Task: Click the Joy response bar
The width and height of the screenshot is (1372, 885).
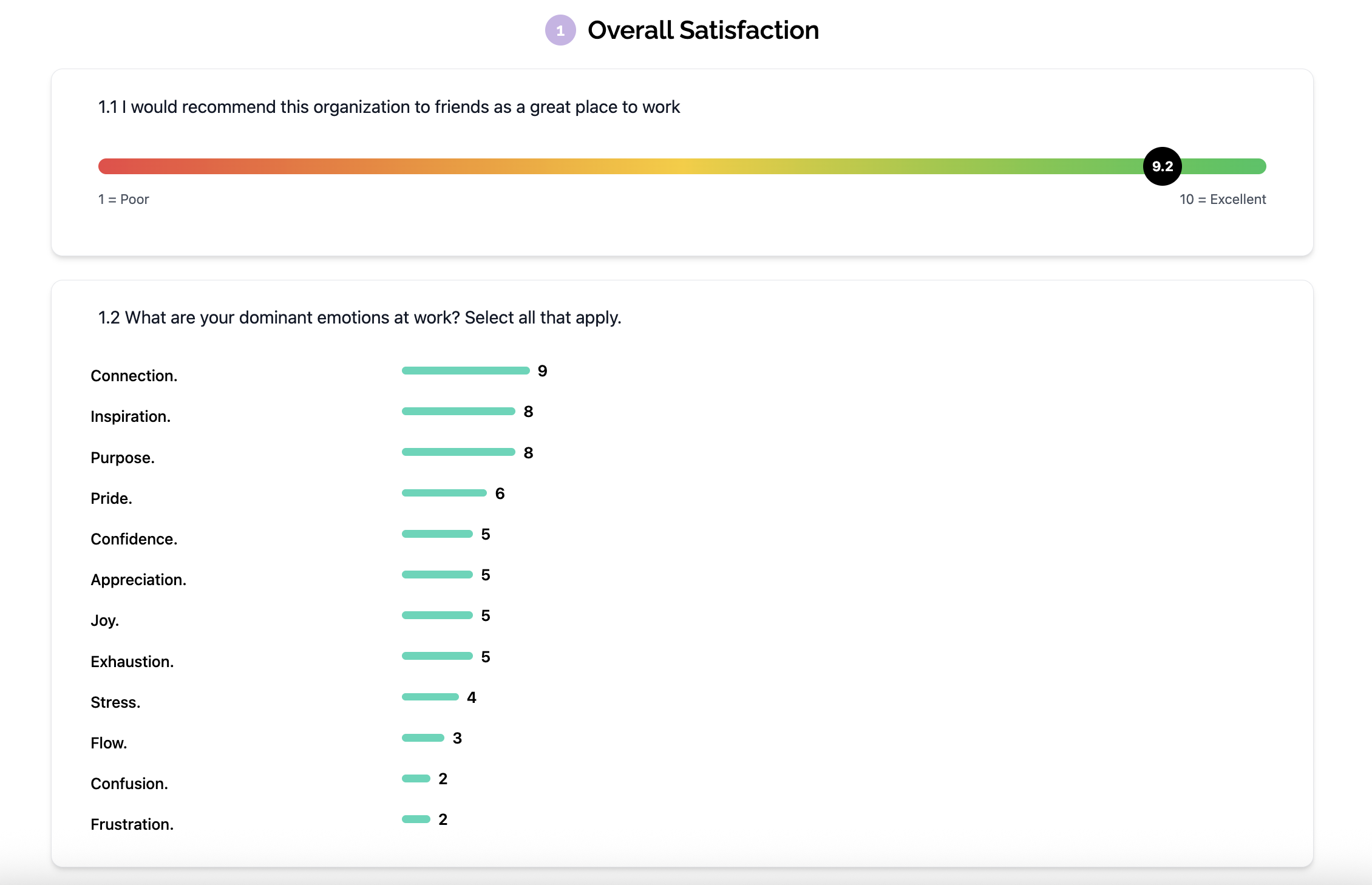Action: (x=437, y=615)
